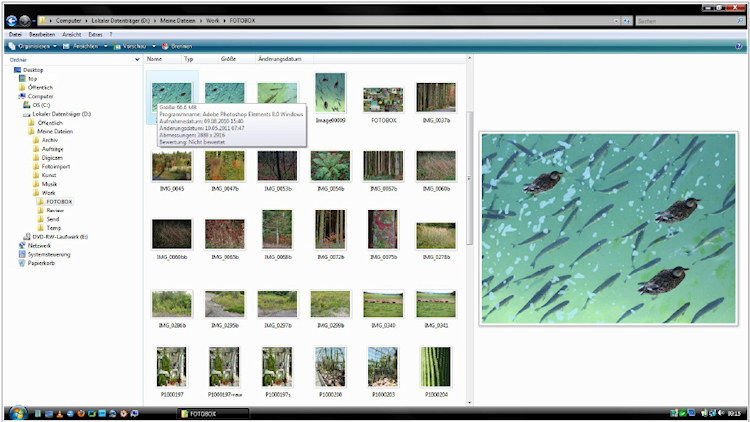Select the FOTOBOX folder in the tree
The width and height of the screenshot is (750, 422).
[58, 202]
